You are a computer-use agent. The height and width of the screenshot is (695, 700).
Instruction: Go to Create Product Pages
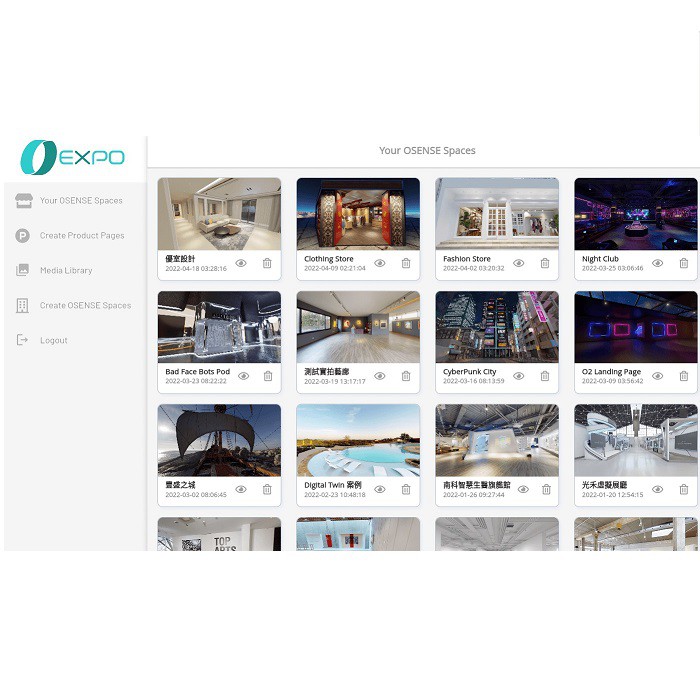[81, 236]
